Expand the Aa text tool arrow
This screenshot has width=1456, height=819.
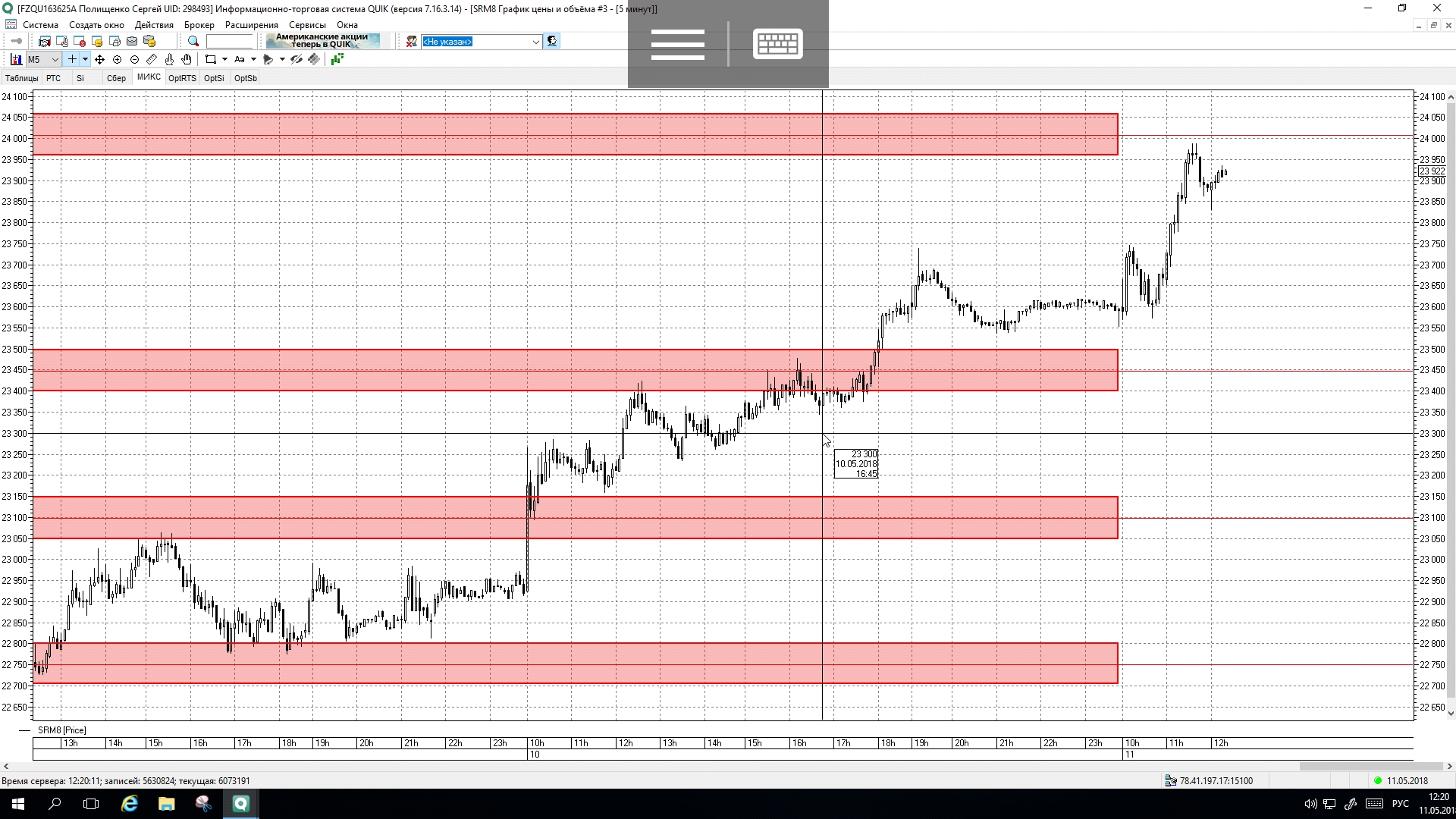pyautogui.click(x=253, y=59)
